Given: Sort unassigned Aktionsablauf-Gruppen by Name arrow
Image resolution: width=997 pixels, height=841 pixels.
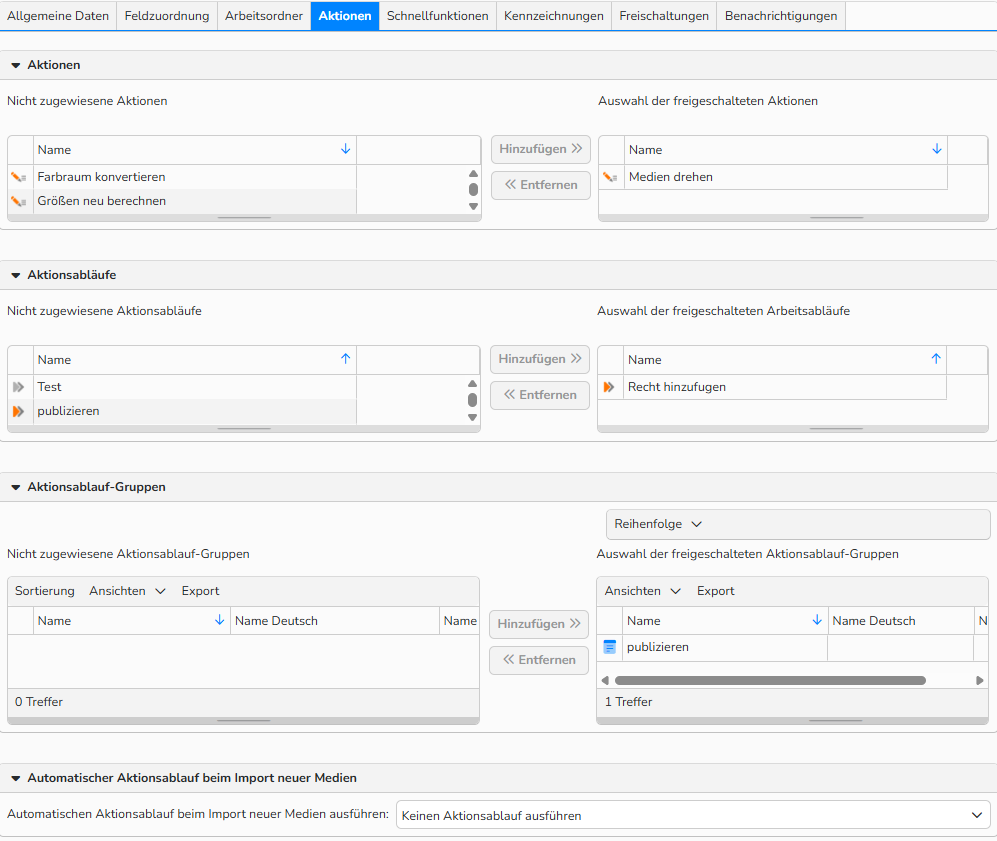Looking at the screenshot, I should [219, 620].
